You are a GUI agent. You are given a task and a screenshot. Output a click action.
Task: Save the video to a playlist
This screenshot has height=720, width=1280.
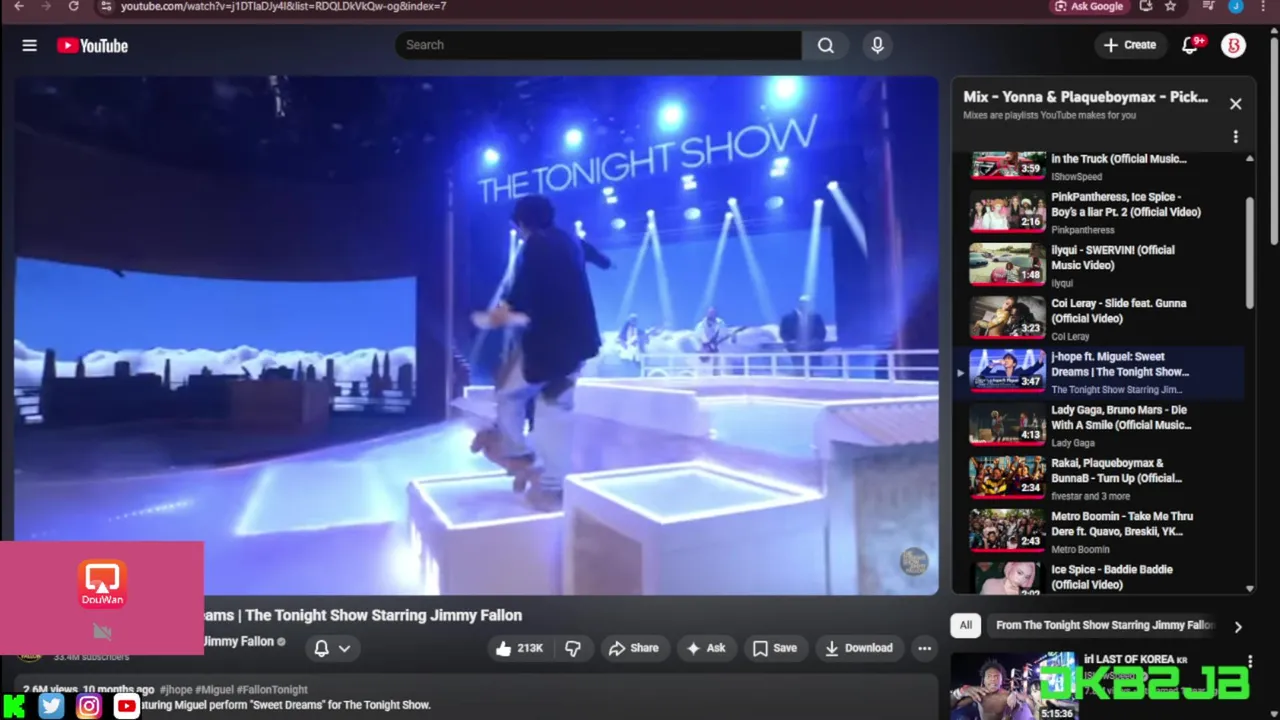(x=775, y=648)
